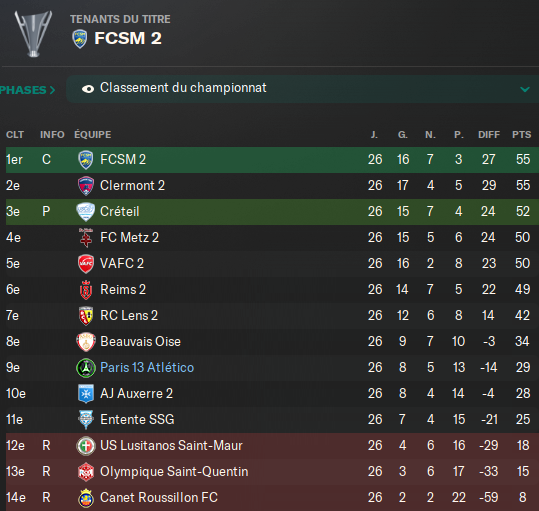Click the Créteil club badge

point(86,212)
